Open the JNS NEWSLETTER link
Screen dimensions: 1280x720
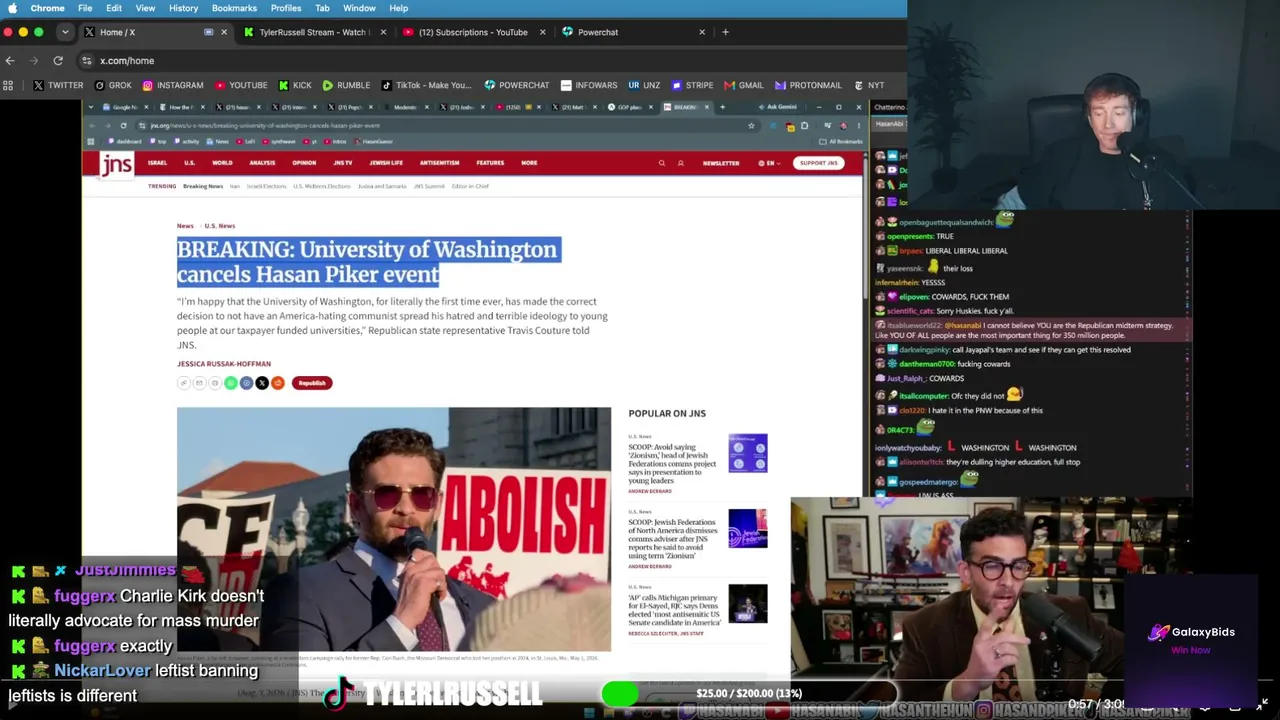click(x=721, y=163)
